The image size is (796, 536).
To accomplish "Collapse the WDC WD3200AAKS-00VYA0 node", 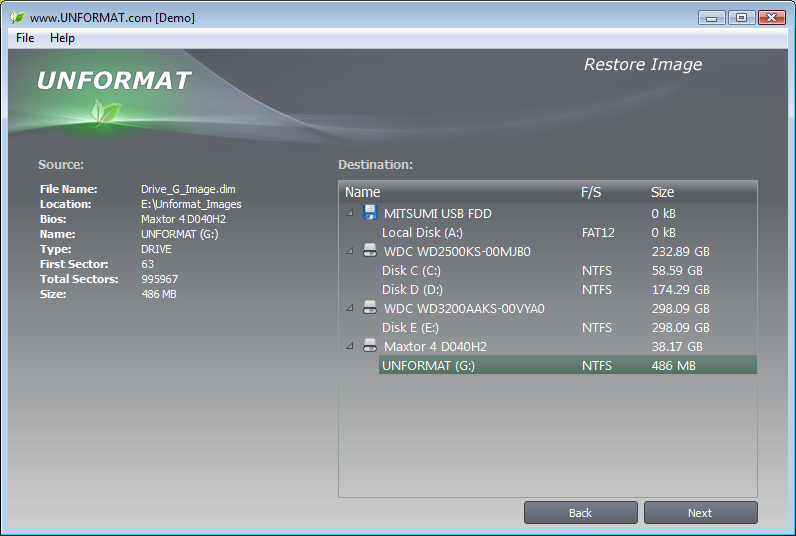I will (350, 308).
